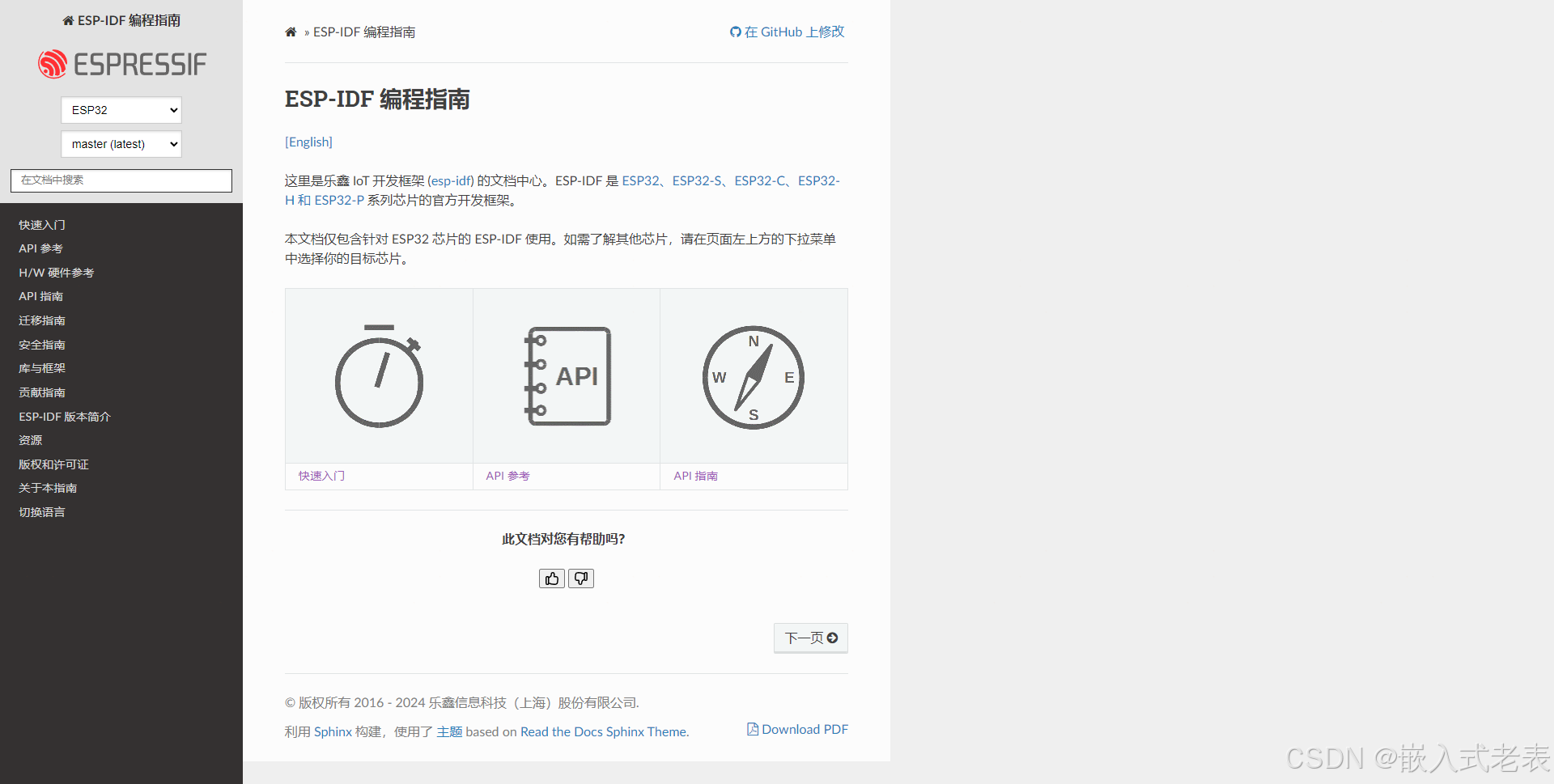Click the thumbs up feedback button

click(552, 578)
